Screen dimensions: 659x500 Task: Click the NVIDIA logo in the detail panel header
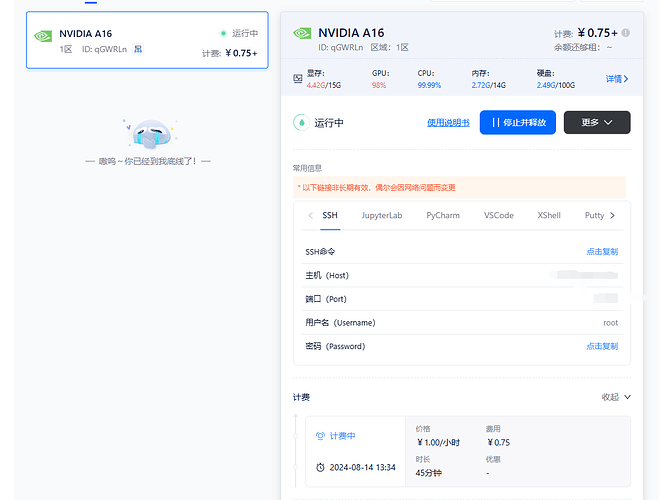pyautogui.click(x=302, y=33)
